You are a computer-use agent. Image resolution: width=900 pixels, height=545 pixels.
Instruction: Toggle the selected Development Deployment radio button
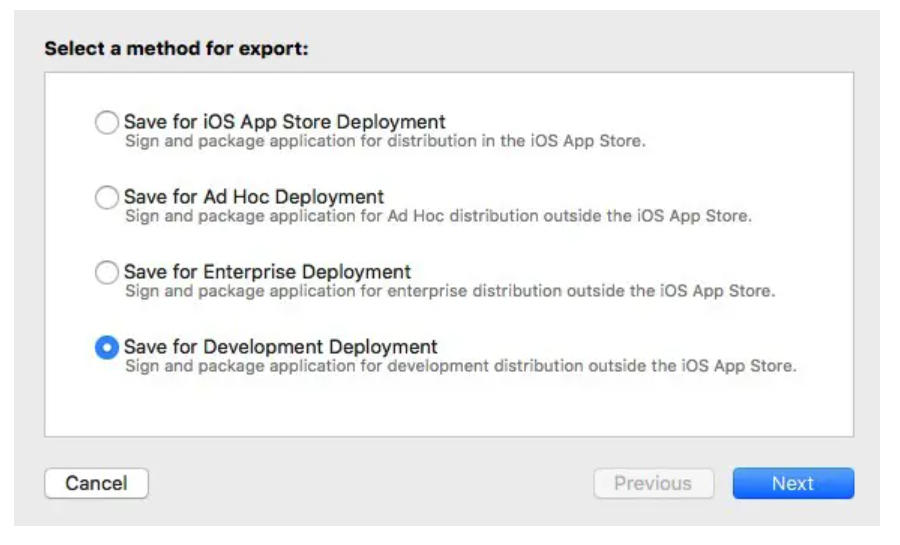pos(106,347)
